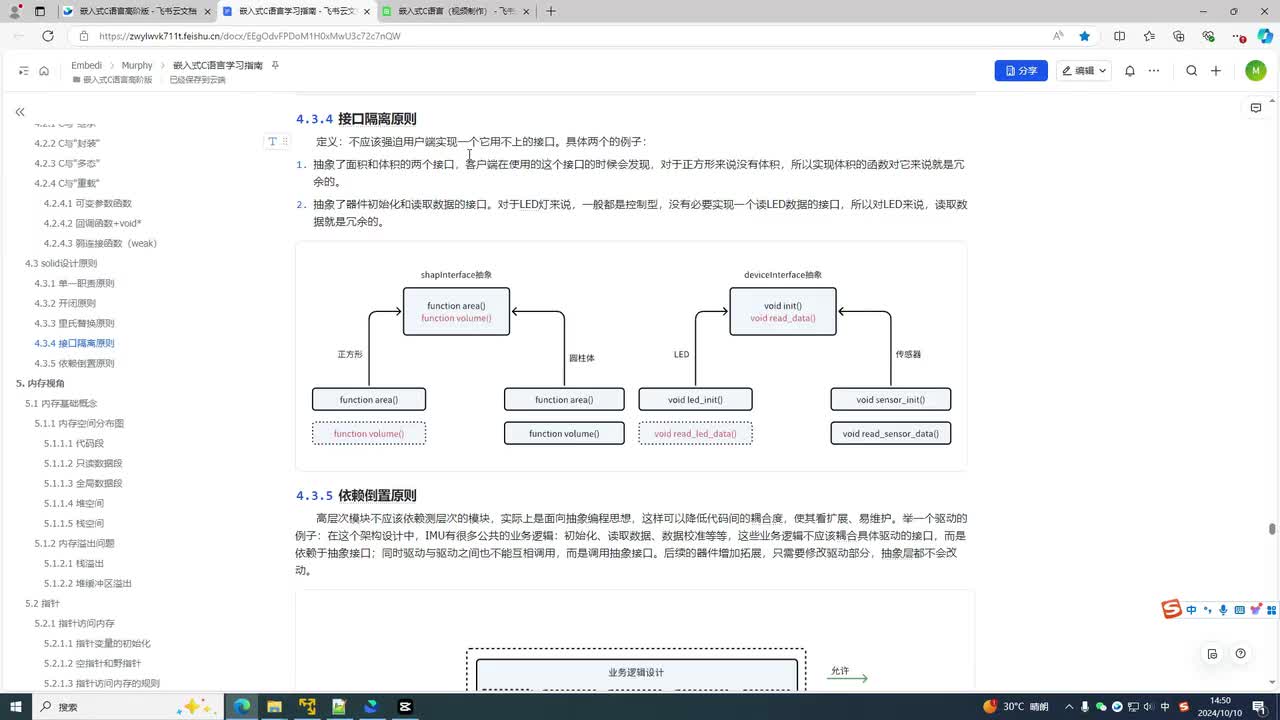Reload the page
The width and height of the screenshot is (1280, 720).
47,36
